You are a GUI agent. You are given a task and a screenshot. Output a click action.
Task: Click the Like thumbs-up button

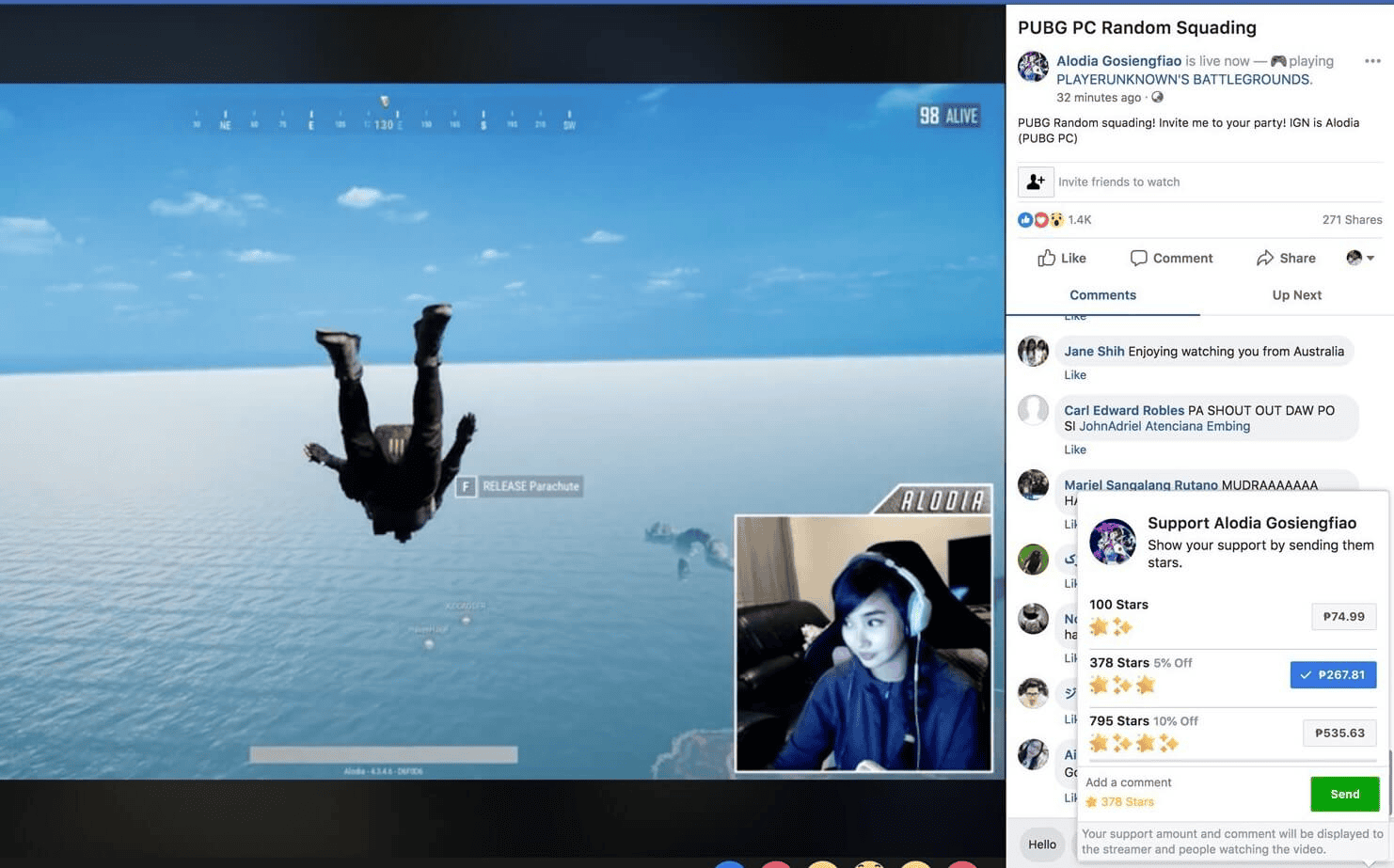pyautogui.click(x=1061, y=258)
